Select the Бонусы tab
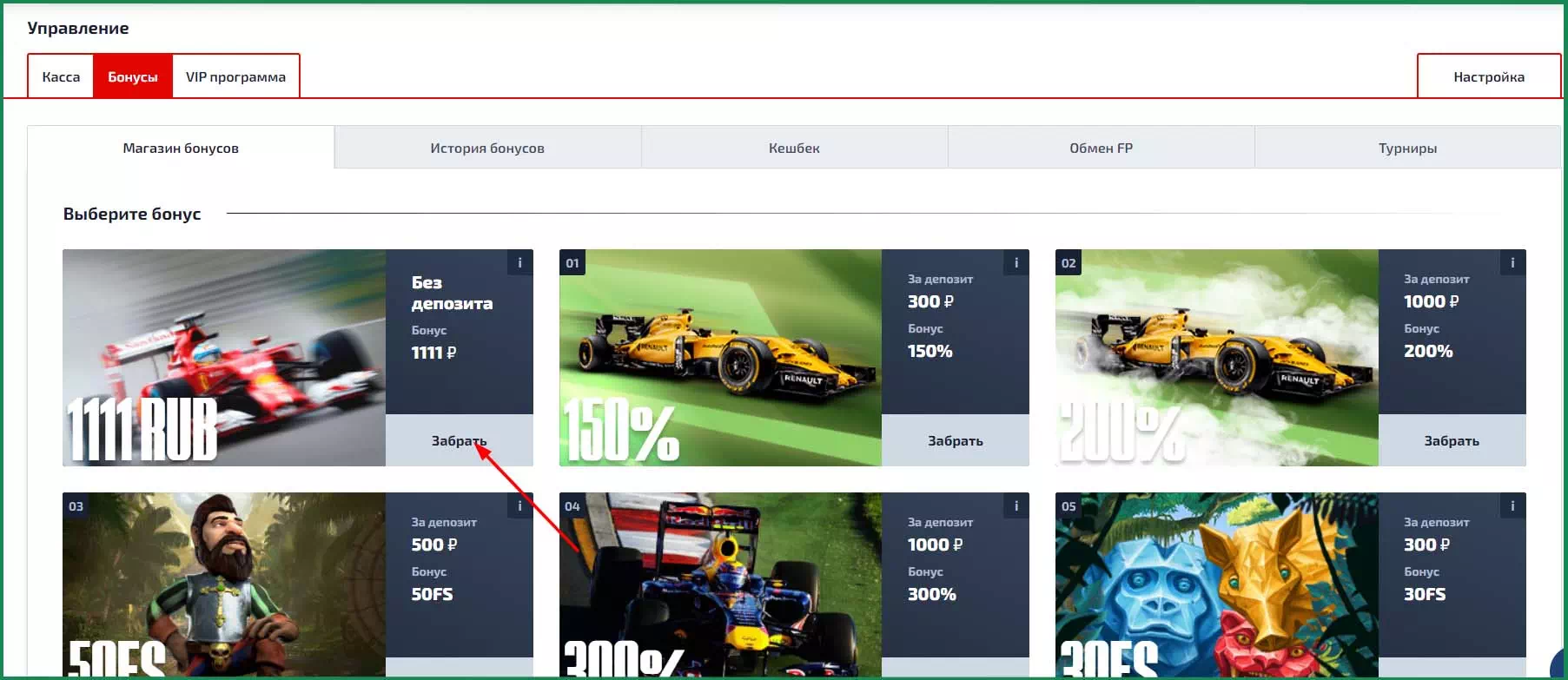Image resolution: width=1568 pixels, height=680 pixels. [x=133, y=76]
